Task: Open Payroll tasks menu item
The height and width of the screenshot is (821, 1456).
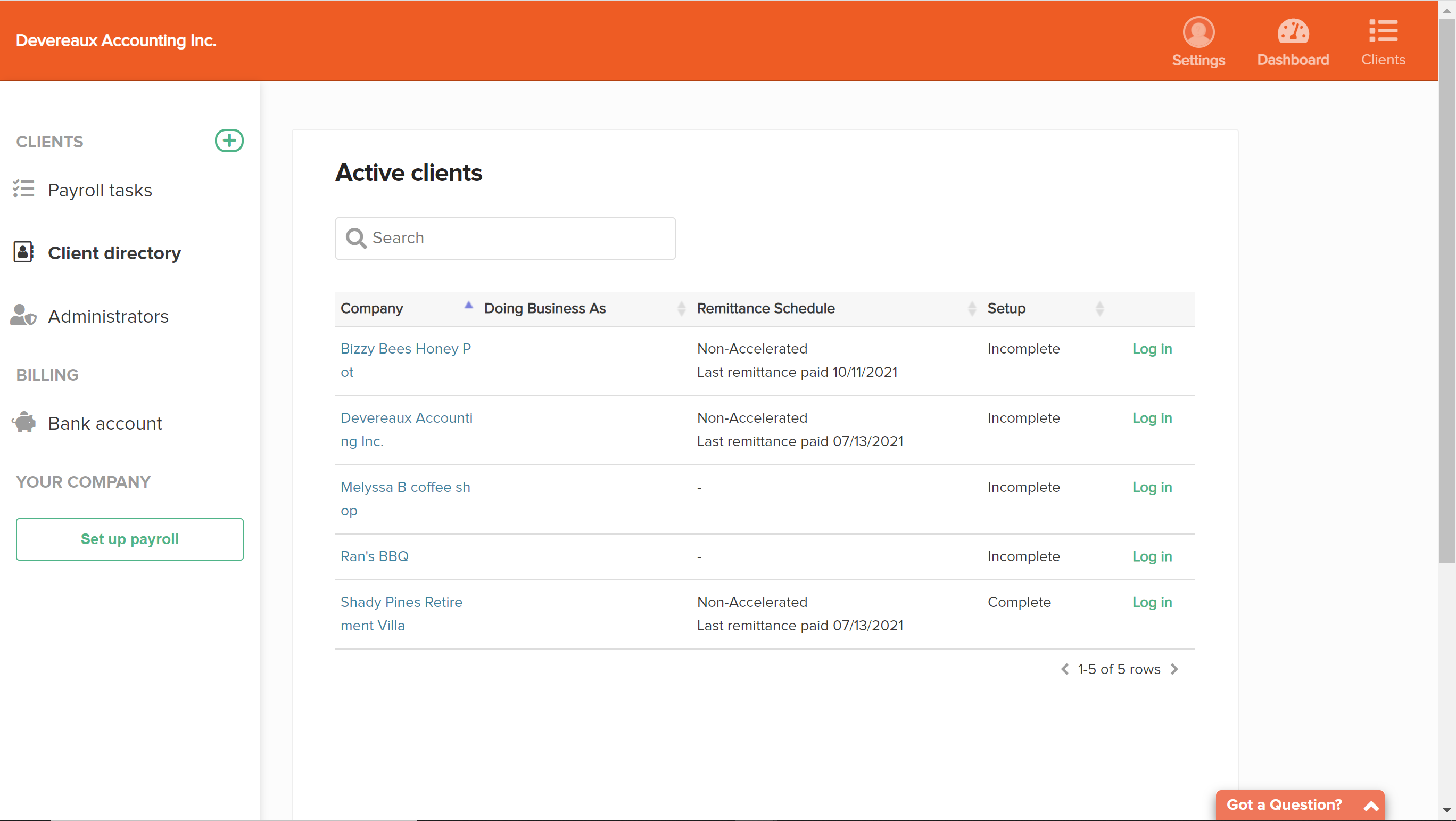Action: click(x=100, y=190)
